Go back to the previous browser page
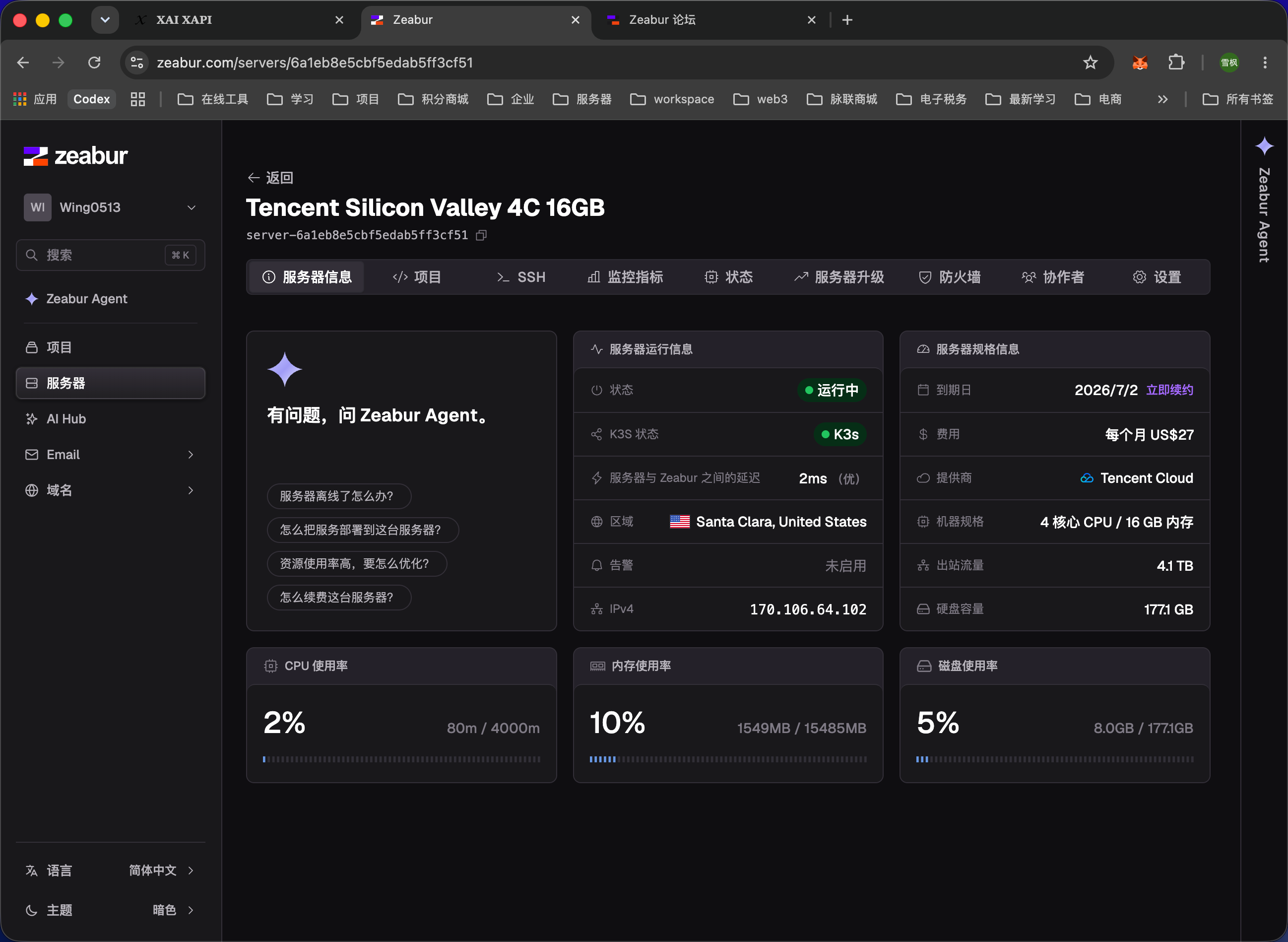The height and width of the screenshot is (942, 1288). click(x=23, y=62)
